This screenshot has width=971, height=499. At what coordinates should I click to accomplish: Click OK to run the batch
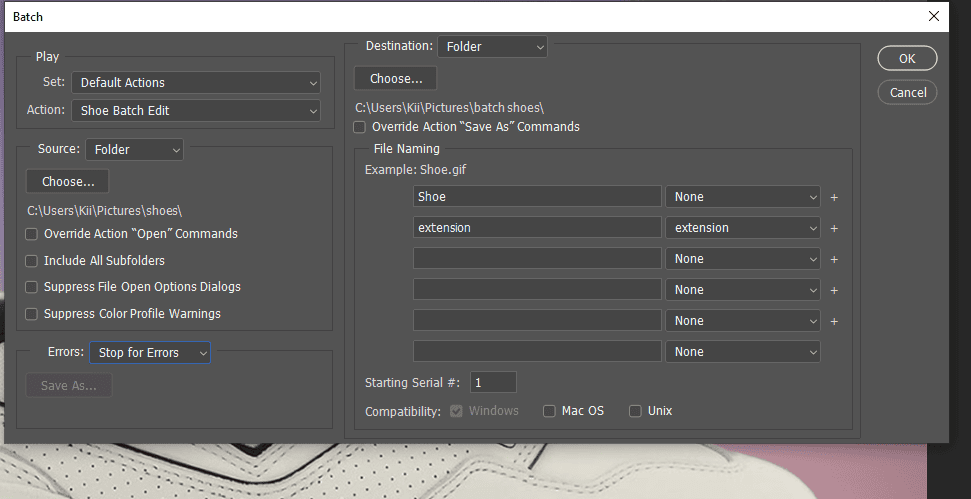point(907,58)
